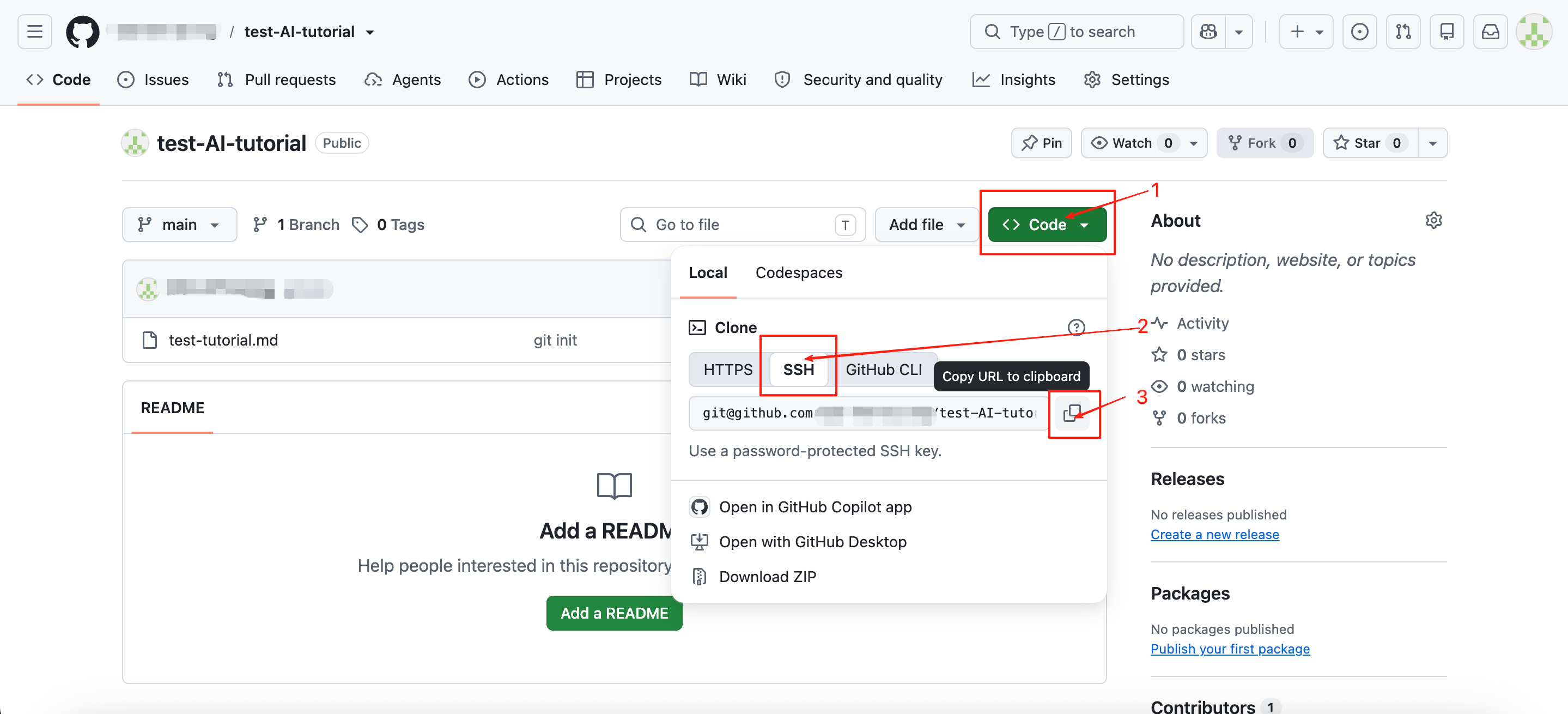Open the Insights tab
Screen dimensions: 1568x714
pyautogui.click(x=1013, y=80)
